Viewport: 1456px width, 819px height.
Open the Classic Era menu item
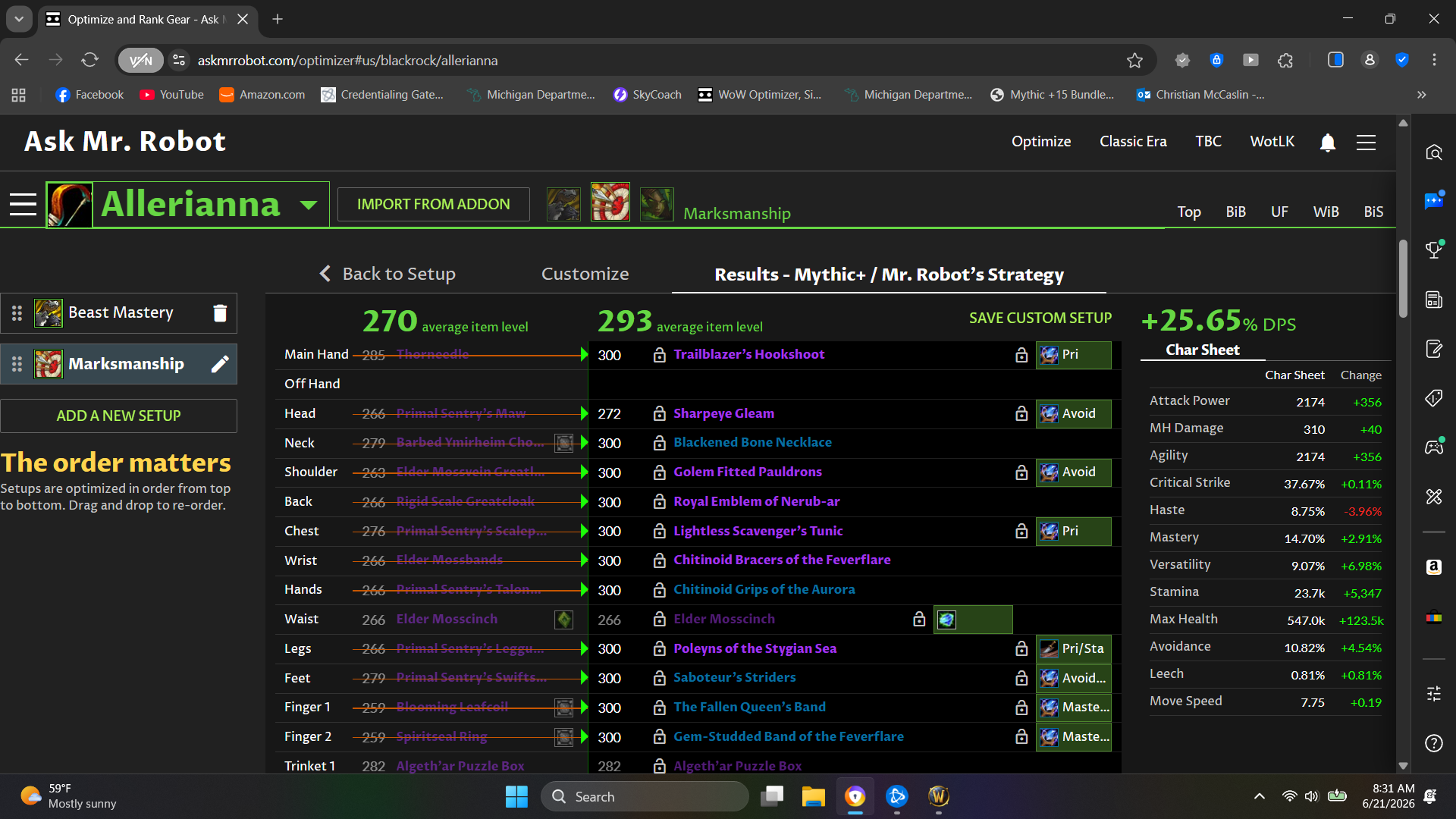coord(1133,142)
